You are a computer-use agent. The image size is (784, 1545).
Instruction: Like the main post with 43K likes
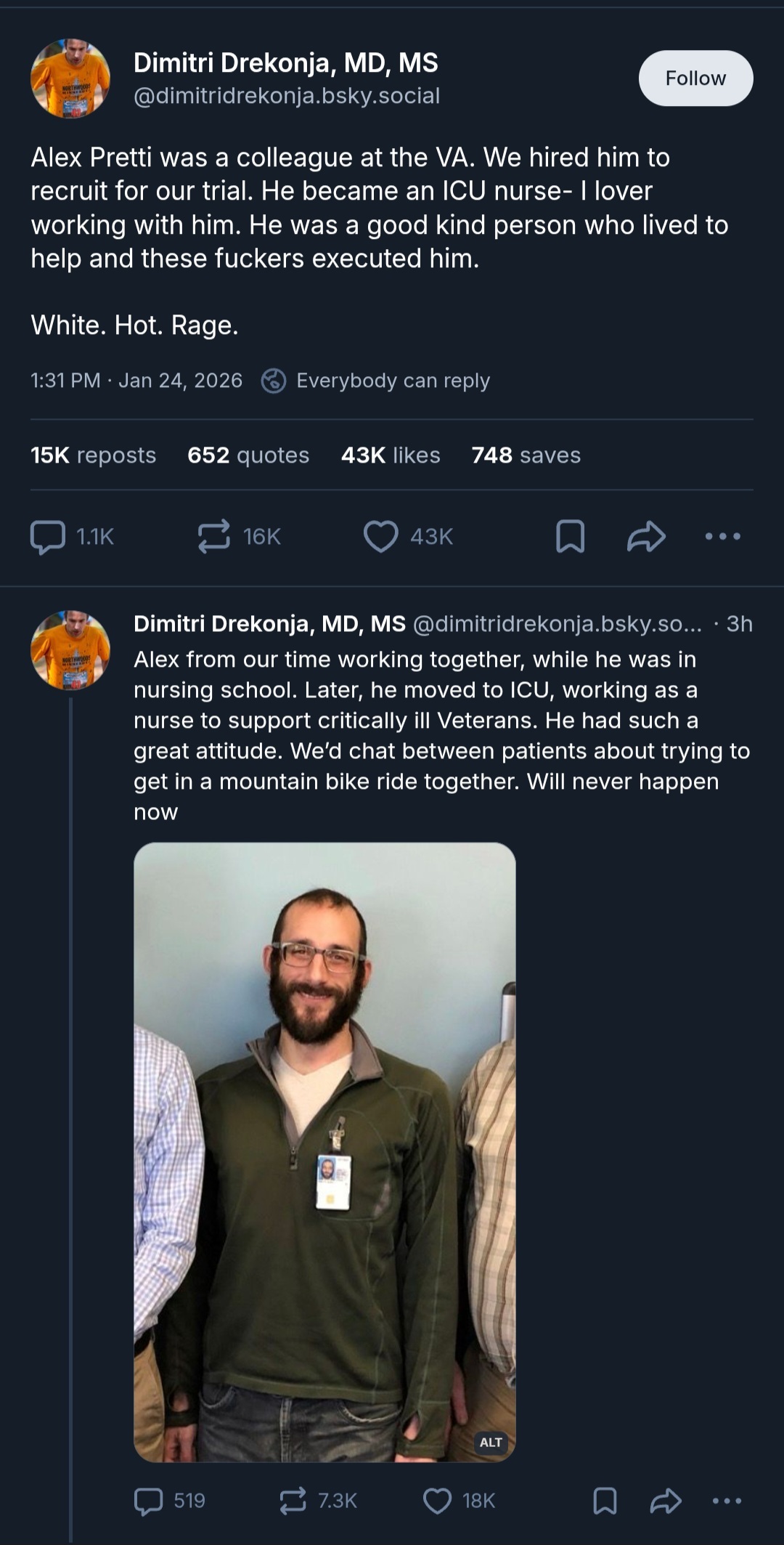tap(381, 537)
